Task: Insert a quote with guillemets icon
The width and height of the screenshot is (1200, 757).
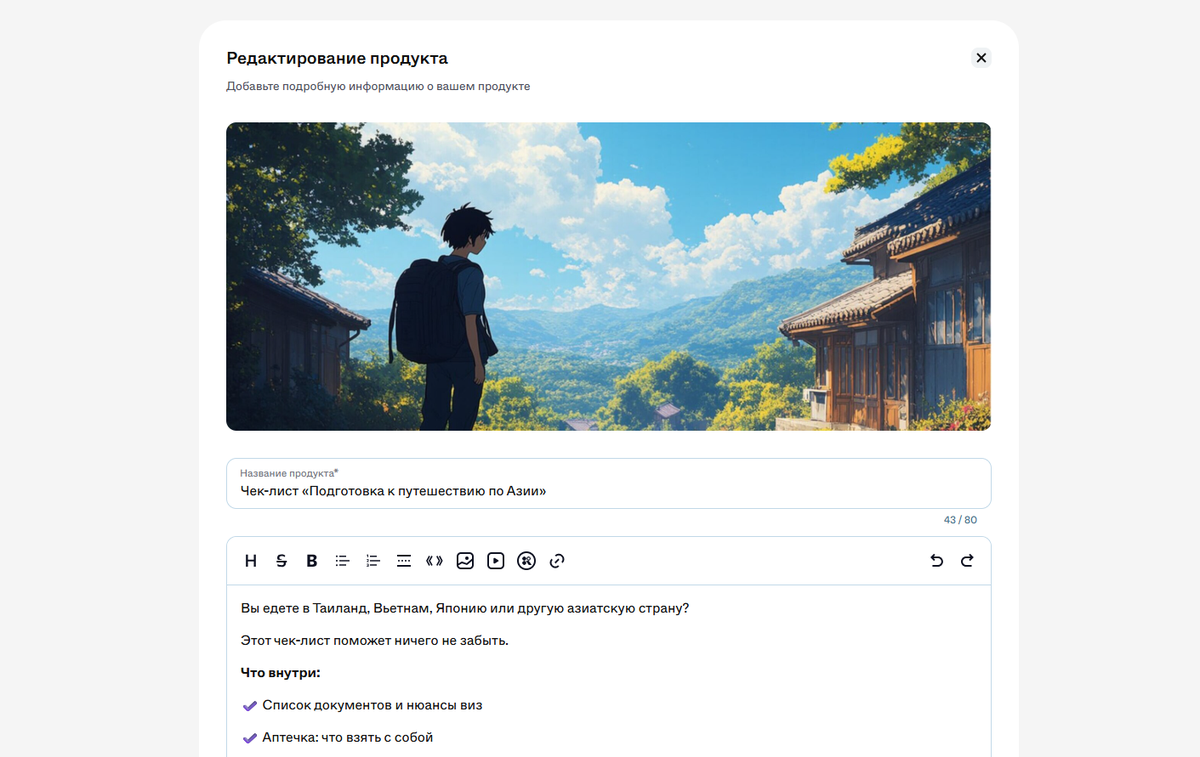Action: [434, 561]
